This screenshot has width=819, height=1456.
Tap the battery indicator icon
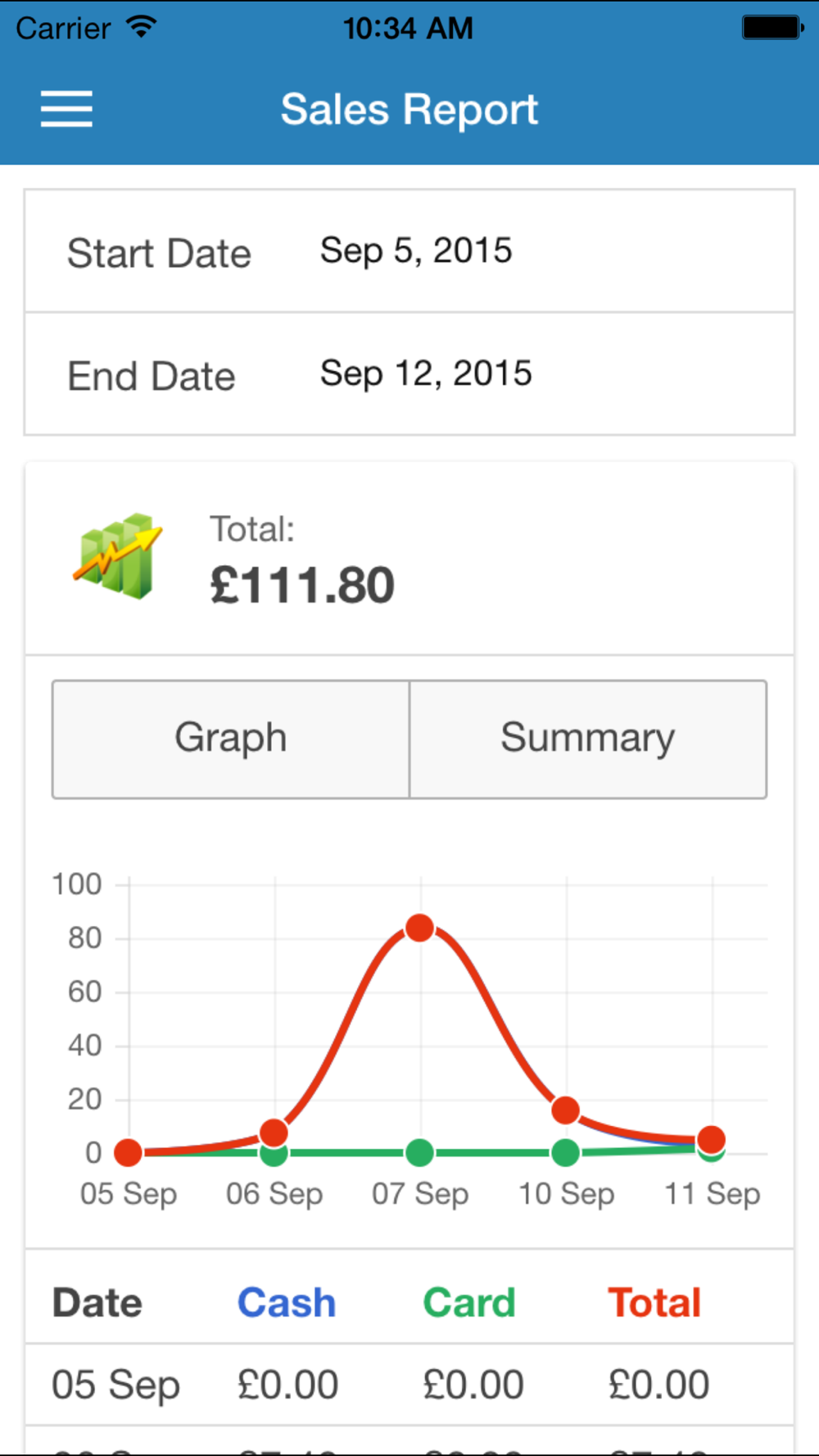point(772,28)
